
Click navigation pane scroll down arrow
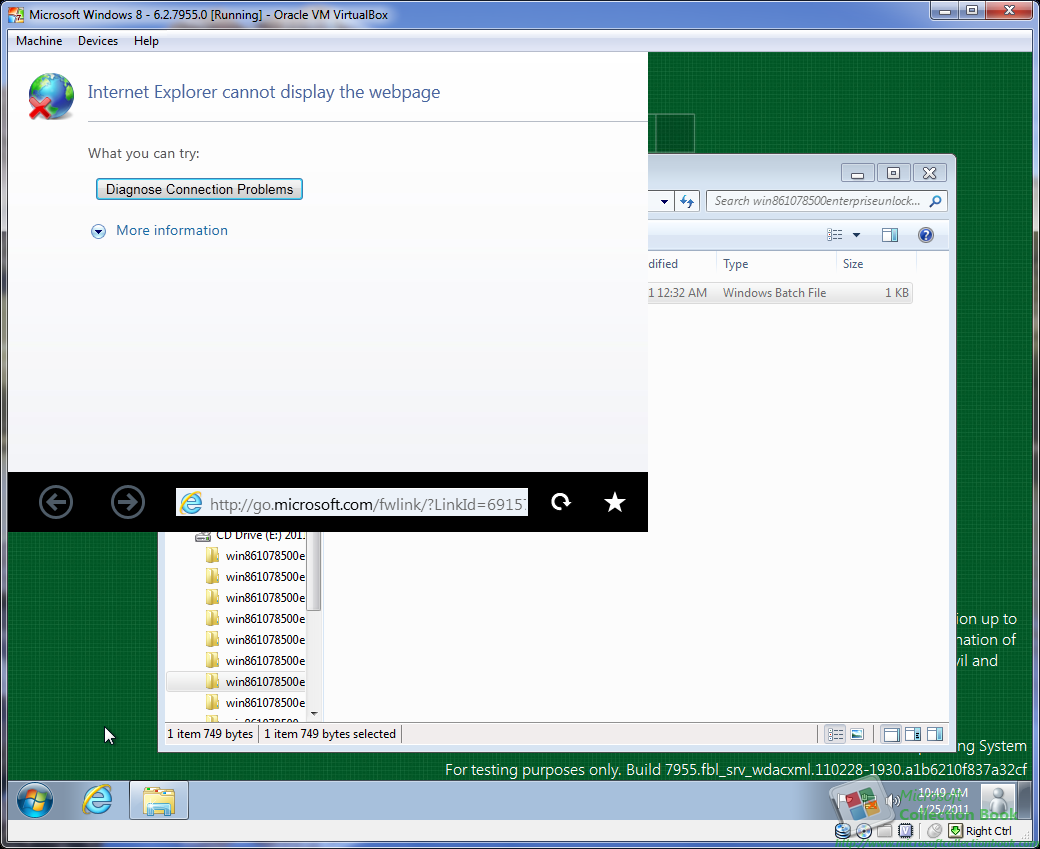[314, 714]
